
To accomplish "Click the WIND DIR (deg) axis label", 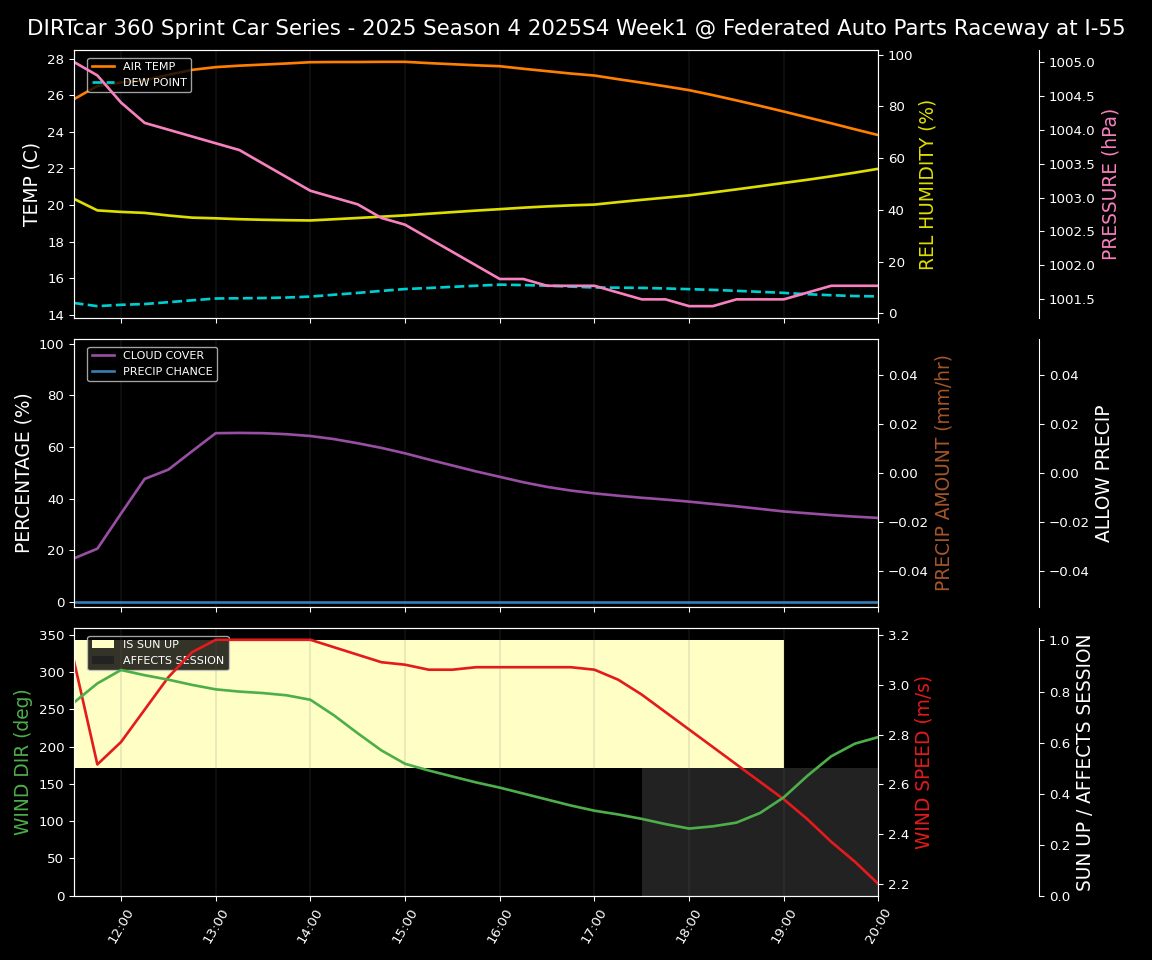I will click(22, 762).
